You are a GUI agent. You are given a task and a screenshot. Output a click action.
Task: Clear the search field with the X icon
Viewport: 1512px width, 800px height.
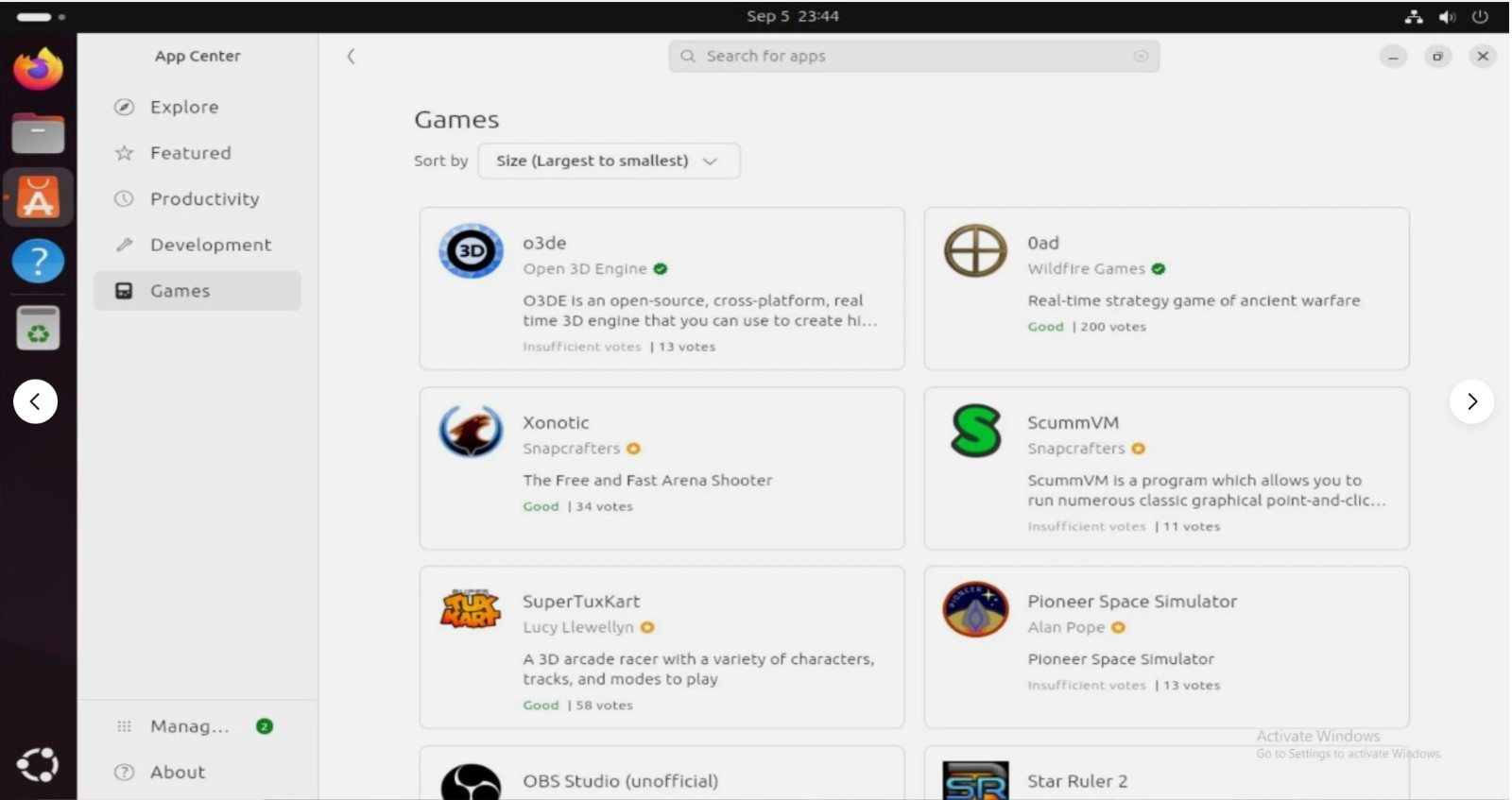coord(1141,57)
